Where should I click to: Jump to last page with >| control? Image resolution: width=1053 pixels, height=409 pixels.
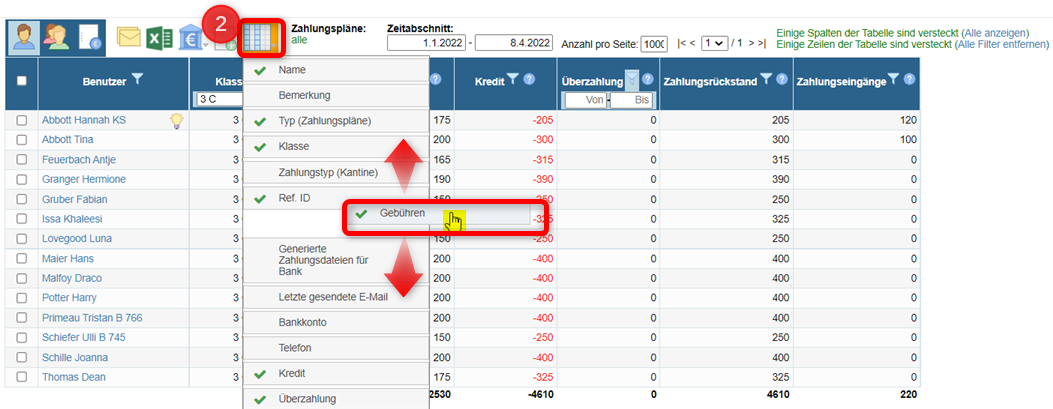point(762,44)
